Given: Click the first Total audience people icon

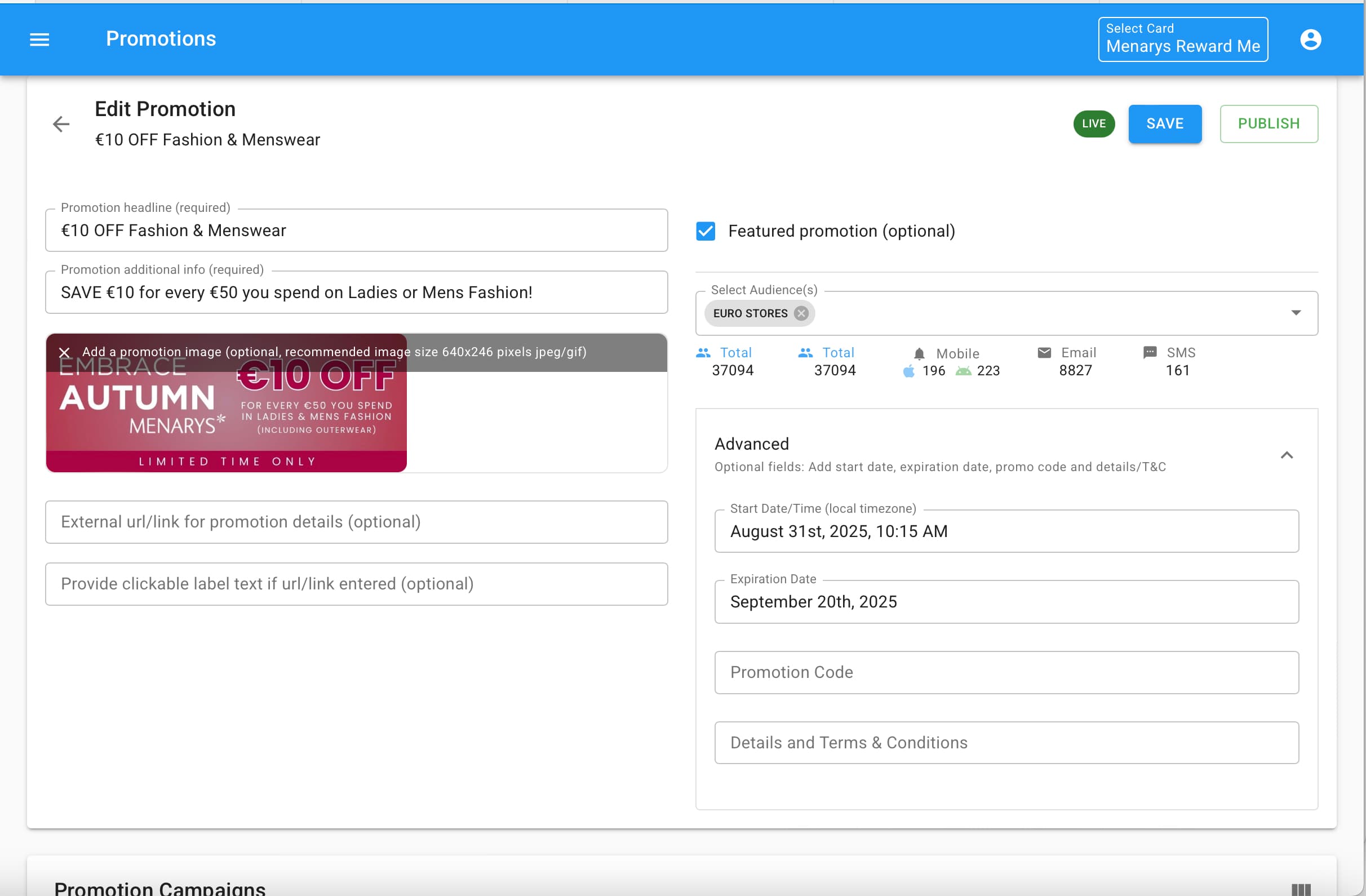Looking at the screenshot, I should click(703, 352).
